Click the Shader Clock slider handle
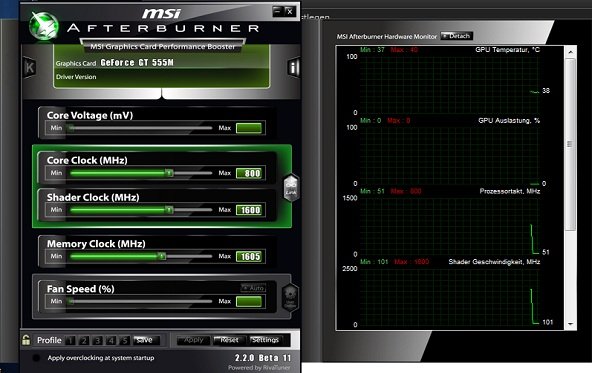This screenshot has height=373, width=592. tap(169, 210)
